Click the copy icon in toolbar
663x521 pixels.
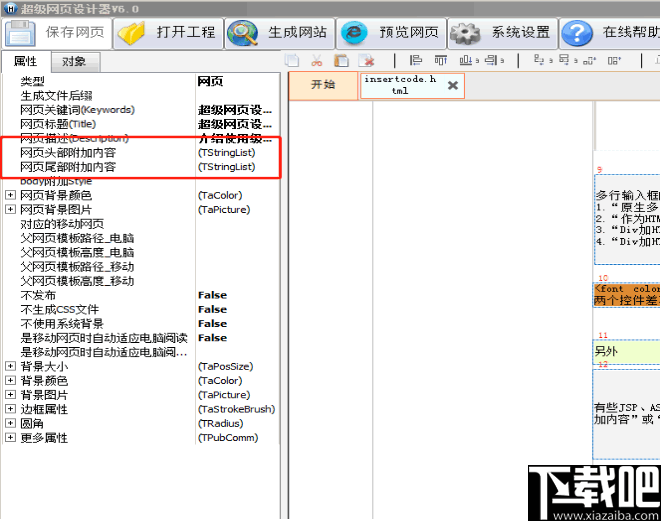click(x=292, y=60)
